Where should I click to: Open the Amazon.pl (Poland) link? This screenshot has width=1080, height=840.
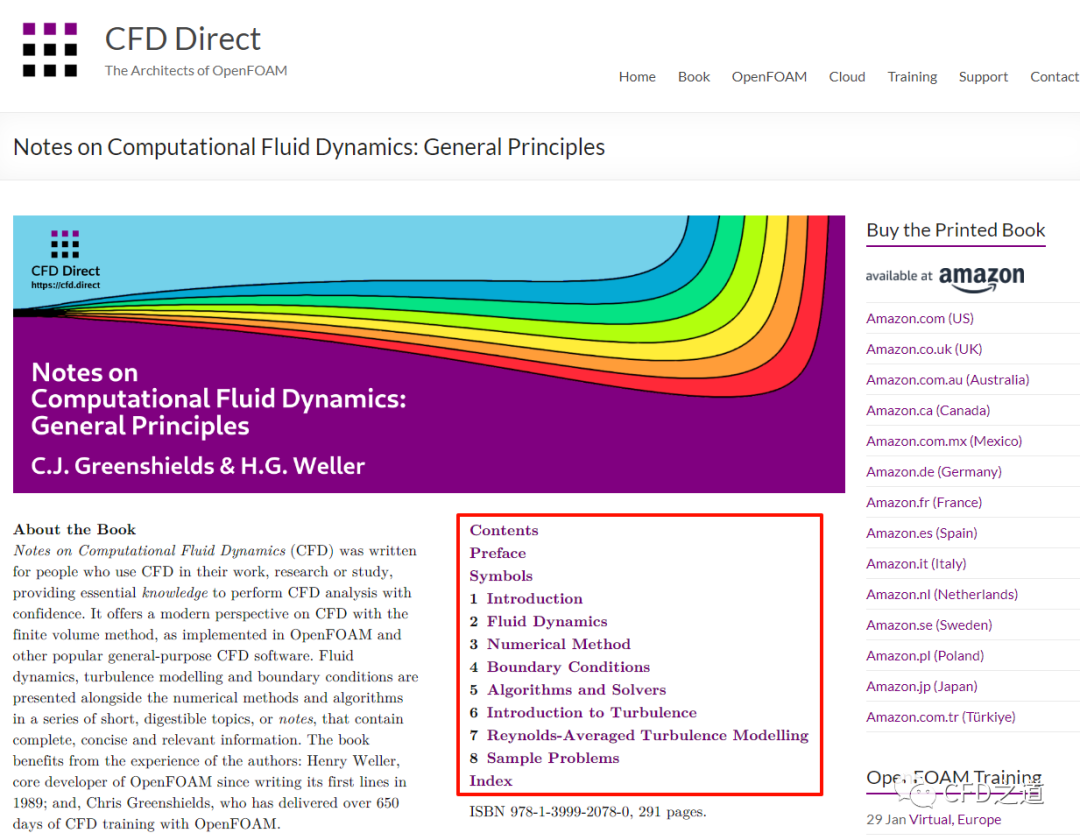tap(924, 655)
